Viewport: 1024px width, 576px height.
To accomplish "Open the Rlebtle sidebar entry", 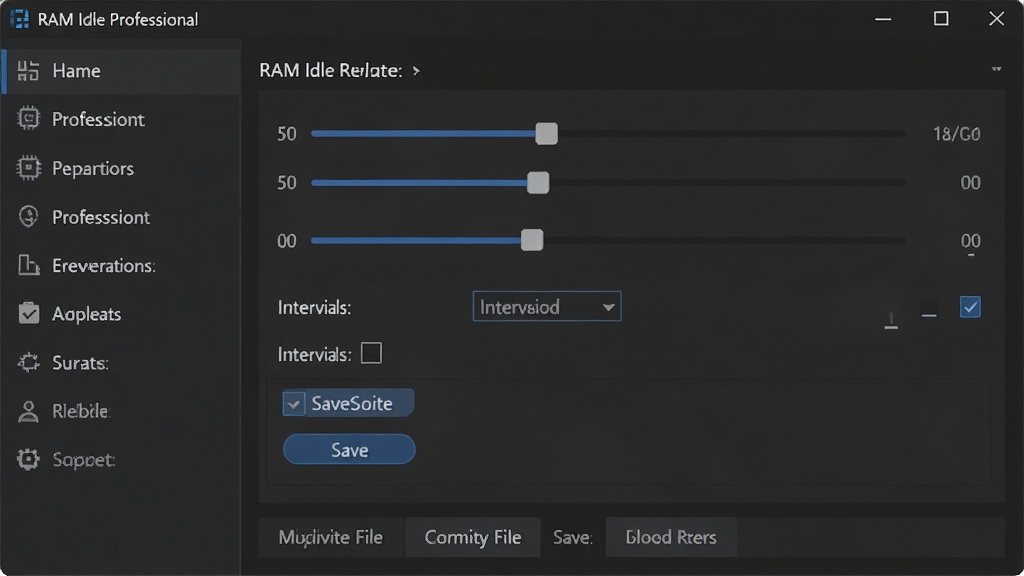I will point(121,411).
